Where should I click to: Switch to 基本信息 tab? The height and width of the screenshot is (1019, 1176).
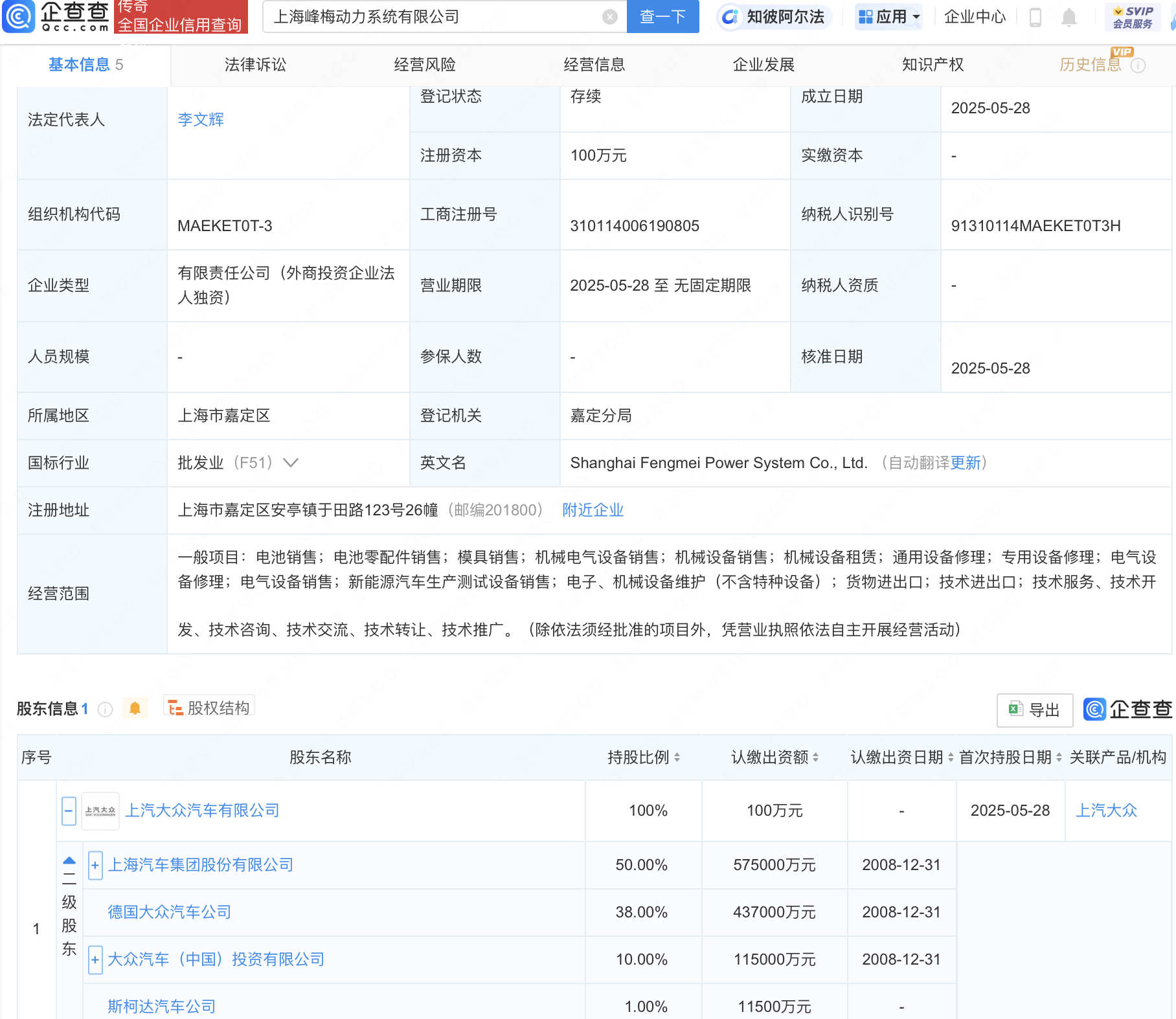(x=85, y=65)
